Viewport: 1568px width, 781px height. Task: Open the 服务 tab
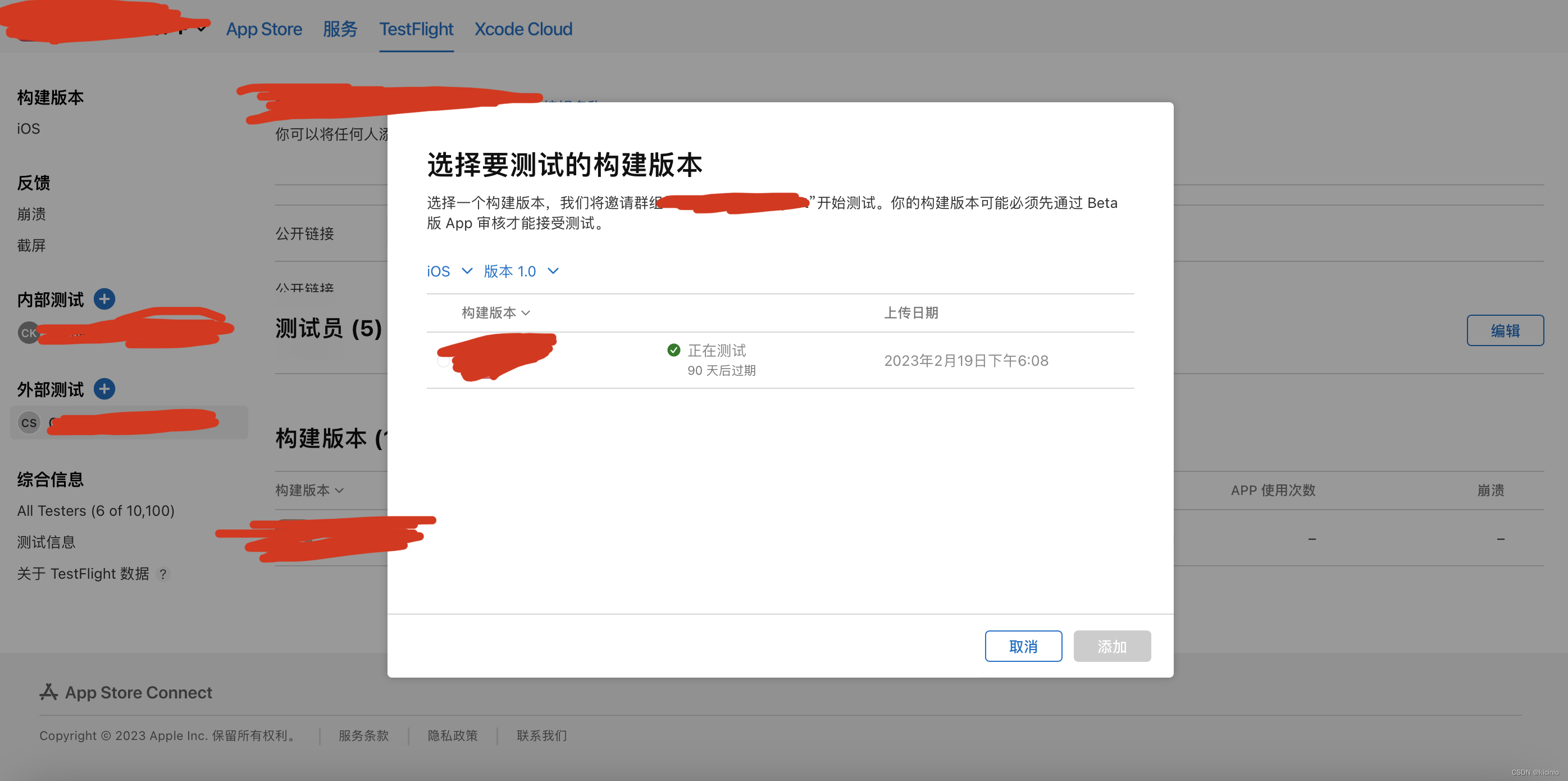340,29
